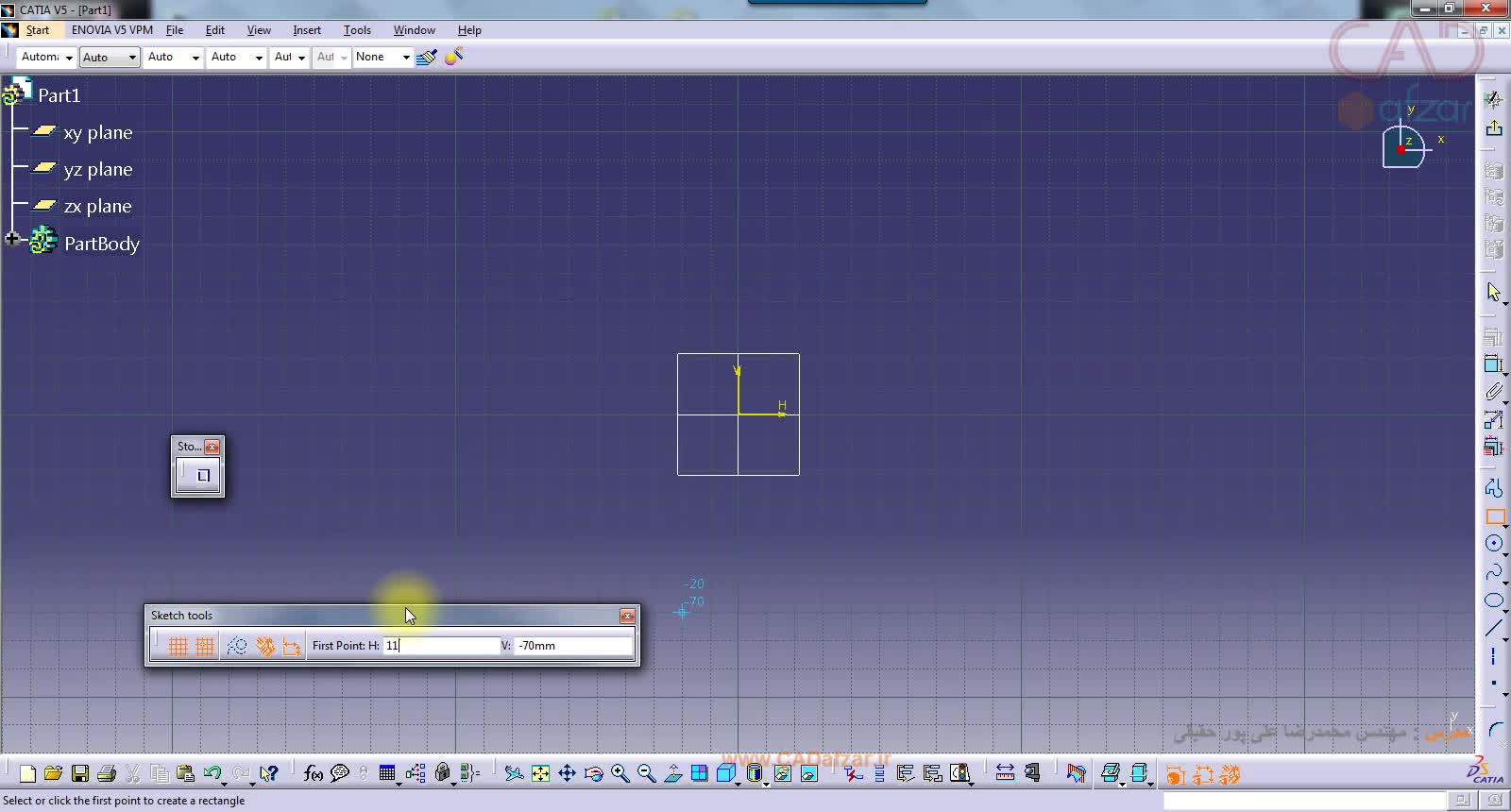Click the Save disk icon
This screenshot has width=1511, height=812.
(x=80, y=774)
